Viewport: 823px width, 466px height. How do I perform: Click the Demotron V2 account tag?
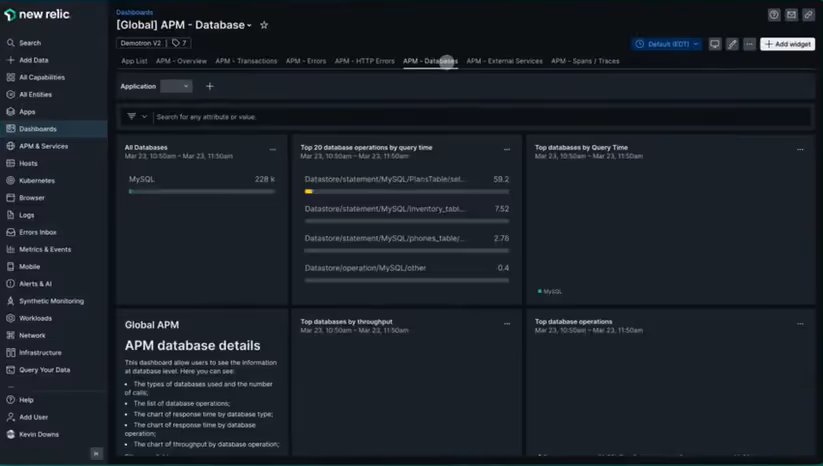(141, 43)
